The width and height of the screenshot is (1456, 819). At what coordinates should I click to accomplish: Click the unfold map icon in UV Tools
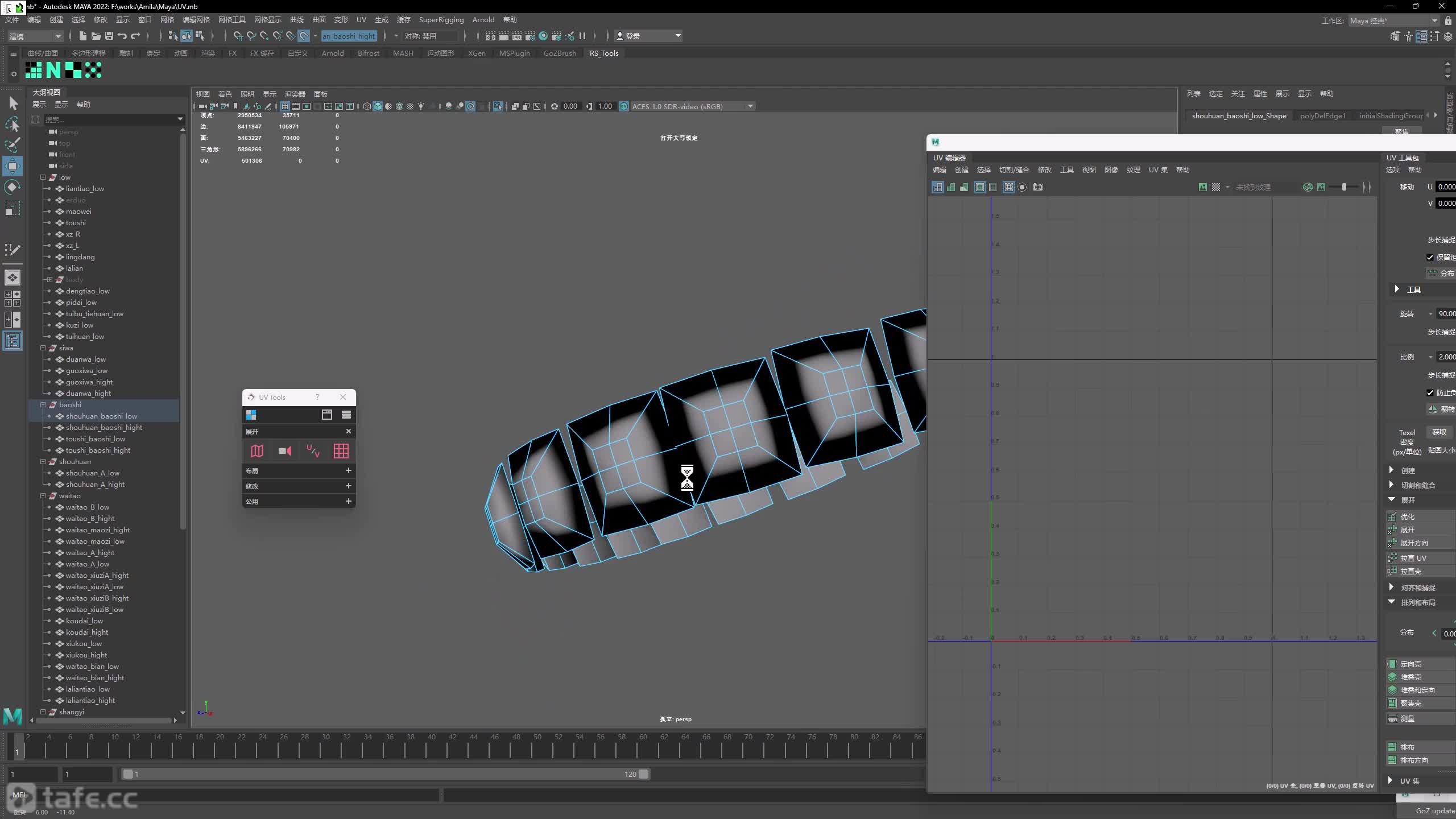257,451
